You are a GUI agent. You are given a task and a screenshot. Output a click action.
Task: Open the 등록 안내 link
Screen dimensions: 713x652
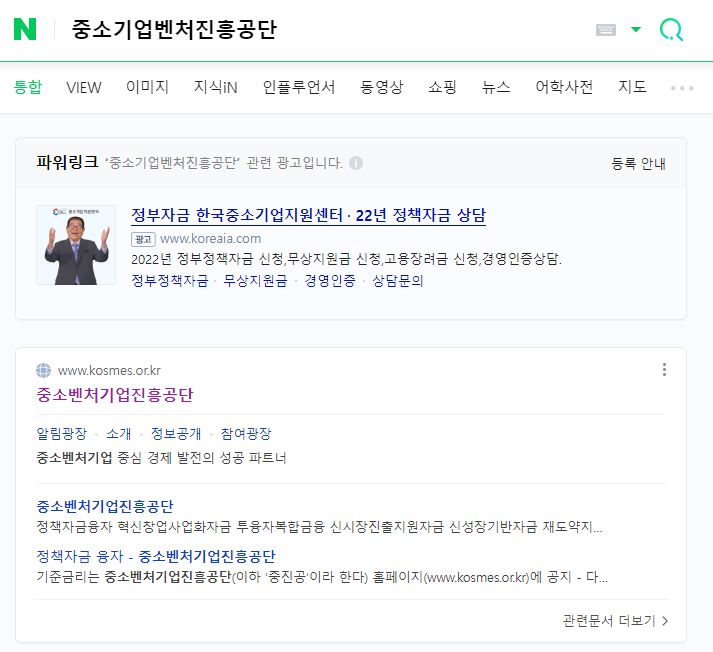point(638,164)
